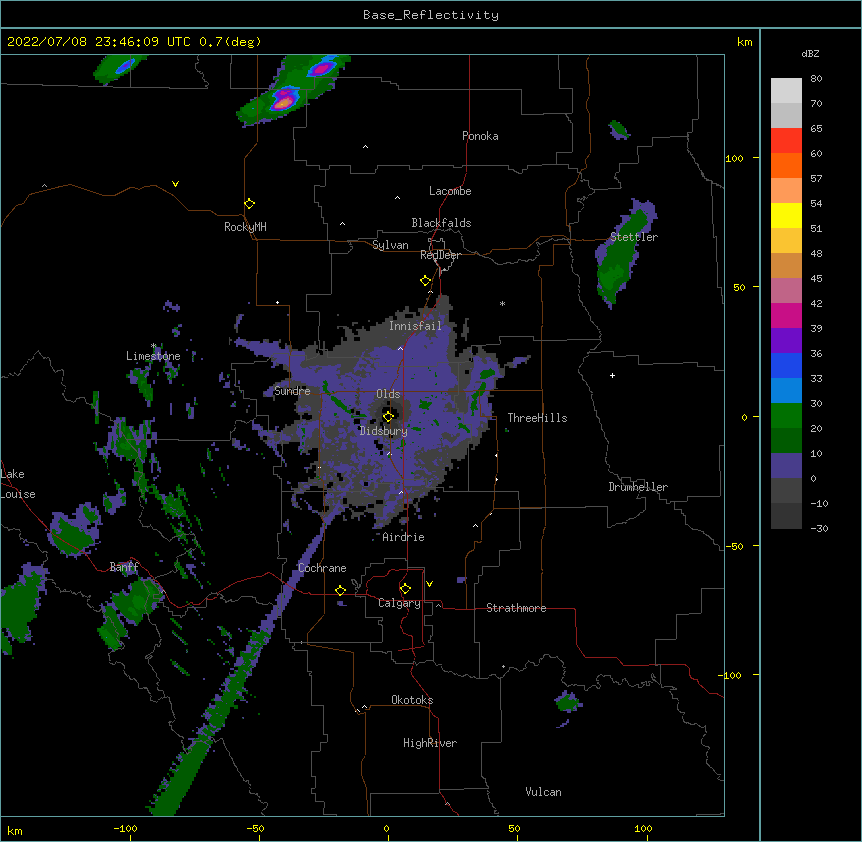Click the yellow diamond marker above RockyMH
Image resolution: width=862 pixels, height=842 pixels.
point(249,204)
